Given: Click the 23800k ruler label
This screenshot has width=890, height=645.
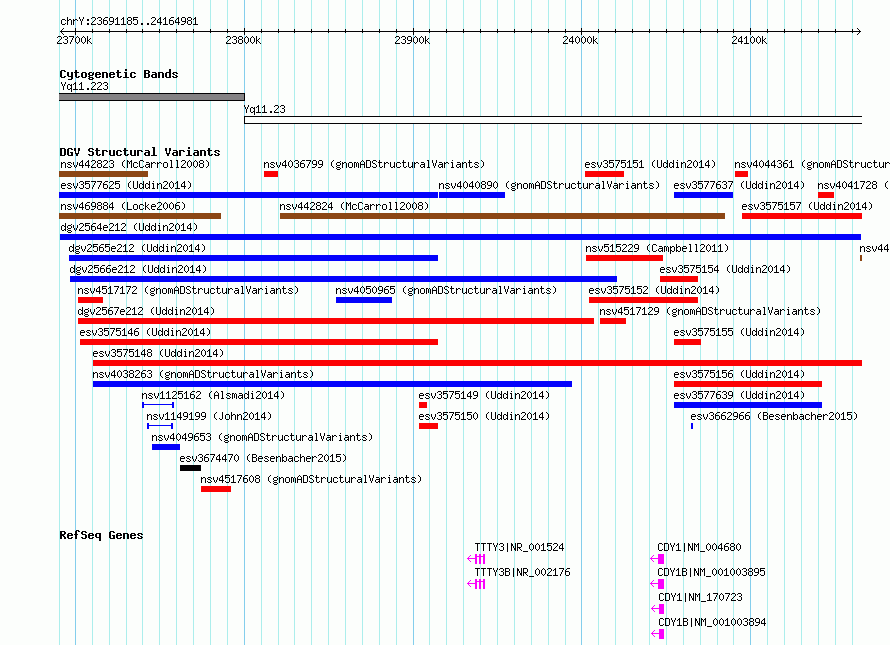Looking at the screenshot, I should pos(243,40).
